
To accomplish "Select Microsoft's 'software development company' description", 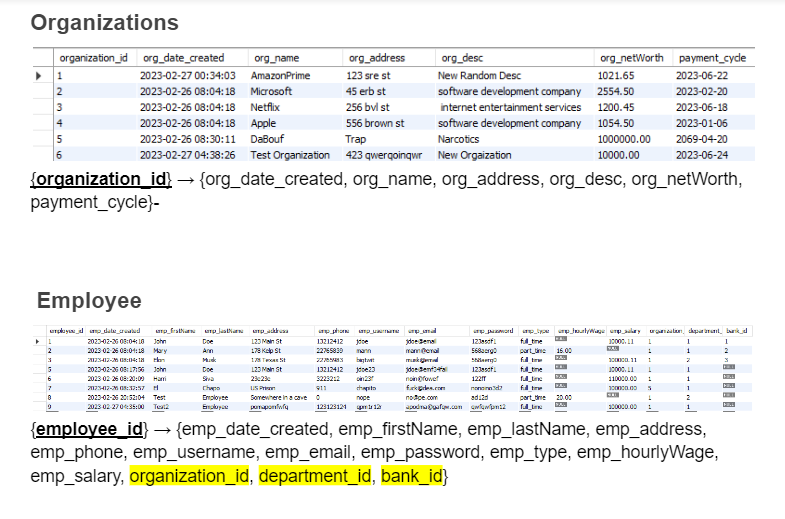I will click(509, 92).
